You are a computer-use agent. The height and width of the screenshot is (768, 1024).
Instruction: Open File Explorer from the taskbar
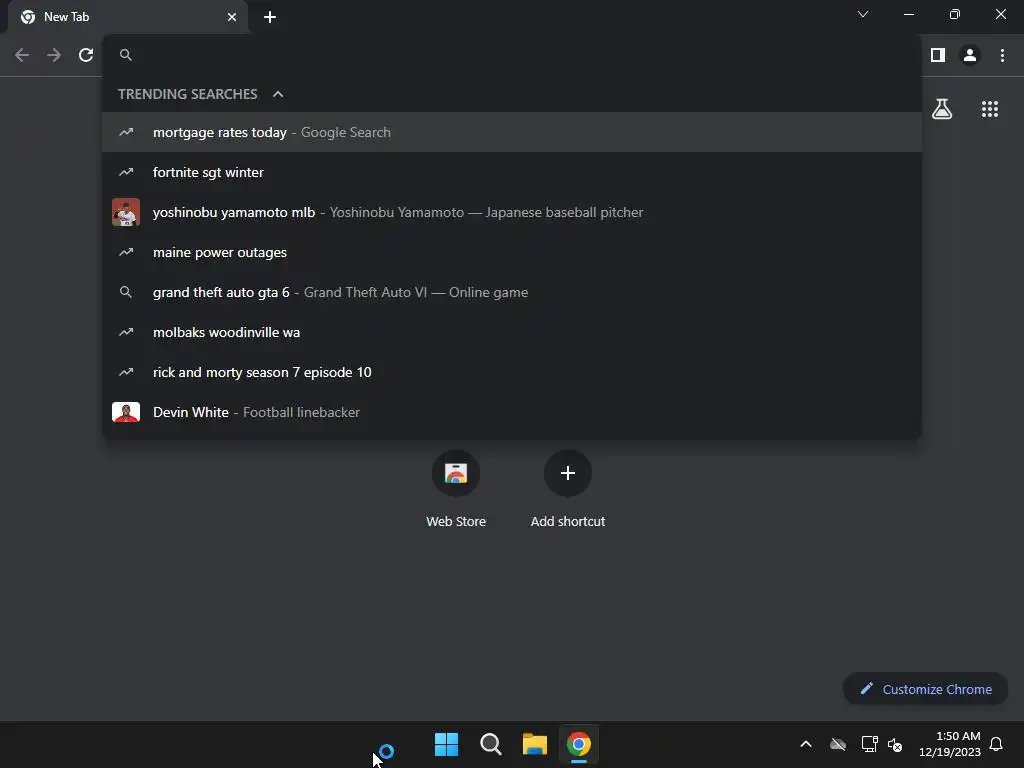click(535, 744)
